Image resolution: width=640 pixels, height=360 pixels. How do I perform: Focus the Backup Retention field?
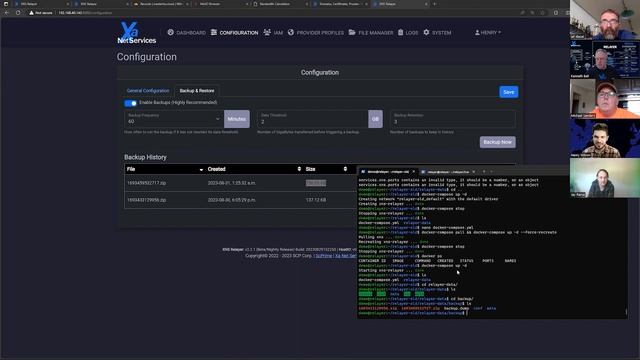click(453, 119)
